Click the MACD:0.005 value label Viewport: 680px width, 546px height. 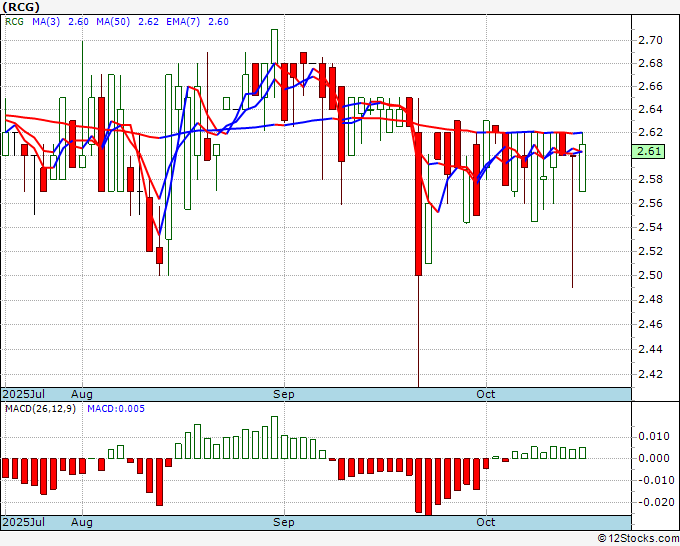coord(116,409)
